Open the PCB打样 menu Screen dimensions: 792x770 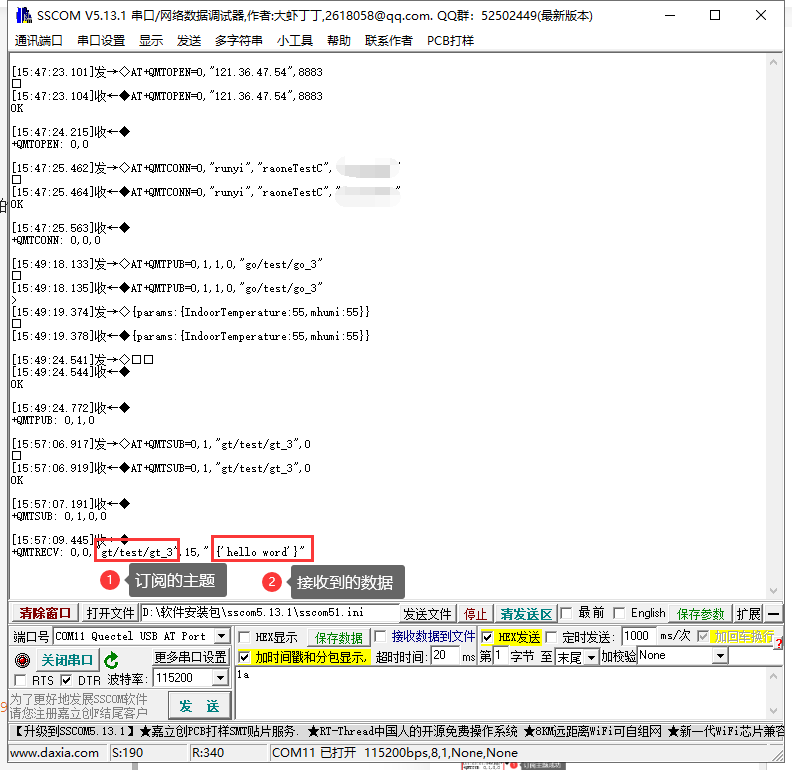(x=451, y=40)
